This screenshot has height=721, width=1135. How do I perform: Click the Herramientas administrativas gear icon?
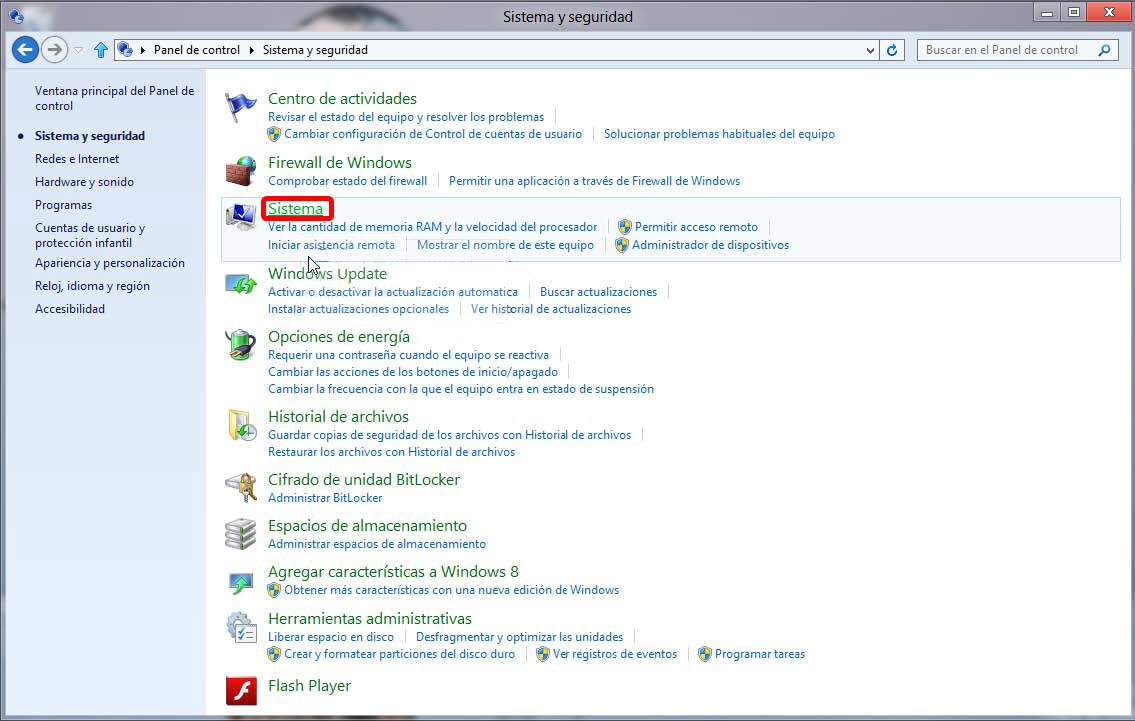pos(241,627)
